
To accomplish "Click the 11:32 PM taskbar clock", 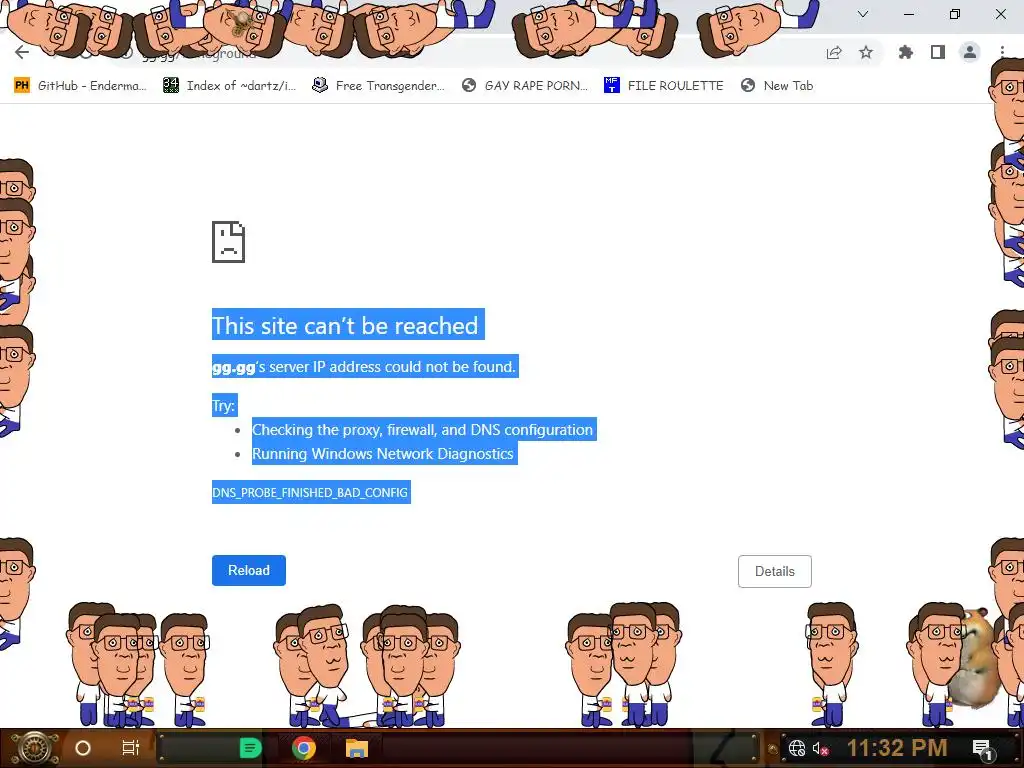I will (897, 748).
